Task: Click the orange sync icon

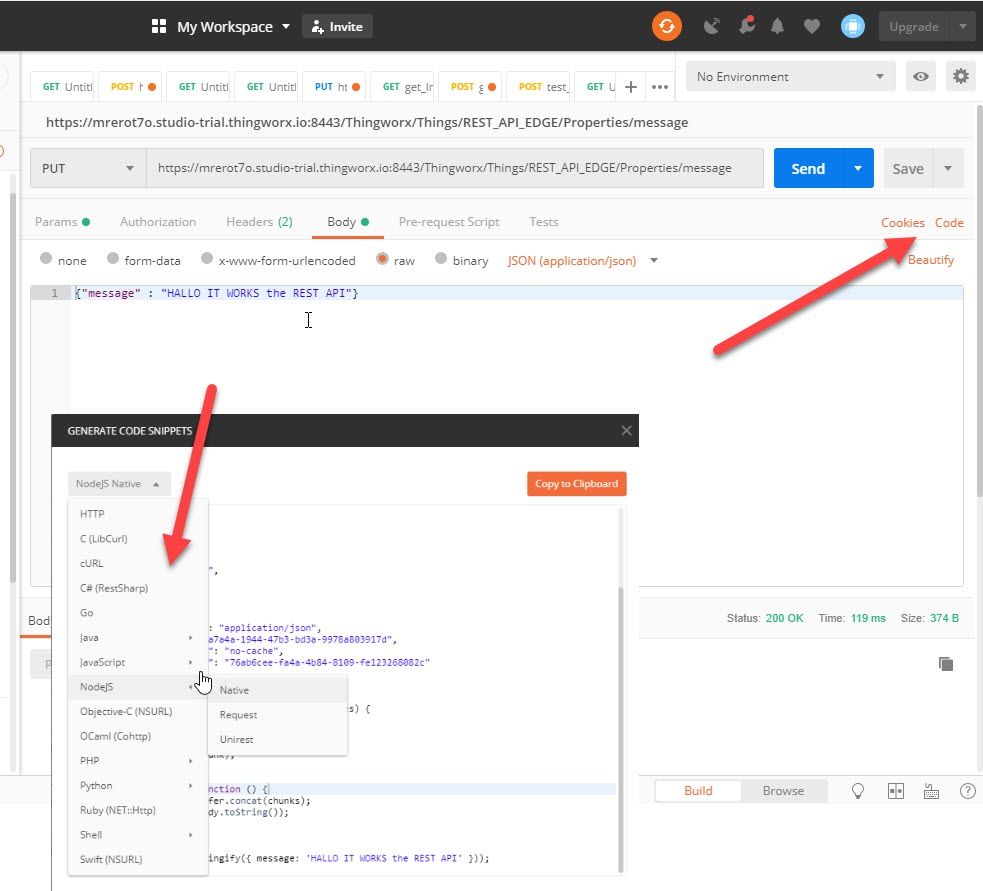Action: pyautogui.click(x=666, y=26)
